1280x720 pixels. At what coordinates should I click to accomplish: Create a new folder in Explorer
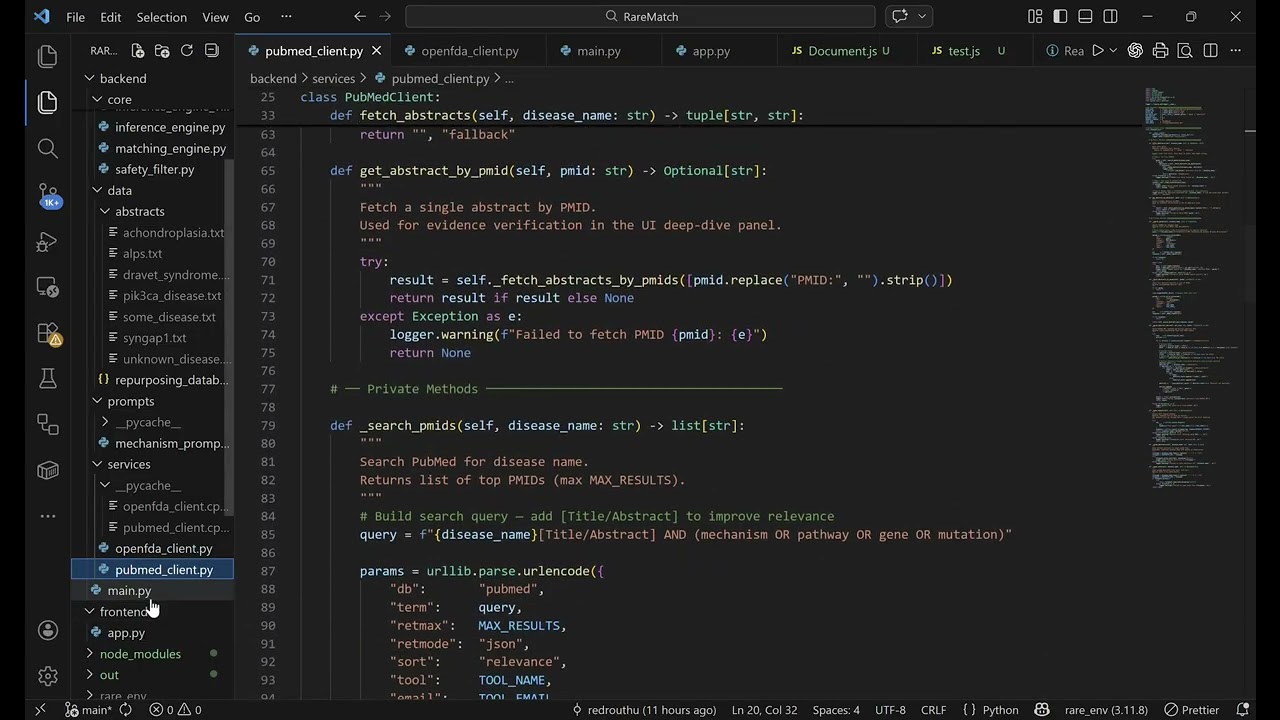162,51
